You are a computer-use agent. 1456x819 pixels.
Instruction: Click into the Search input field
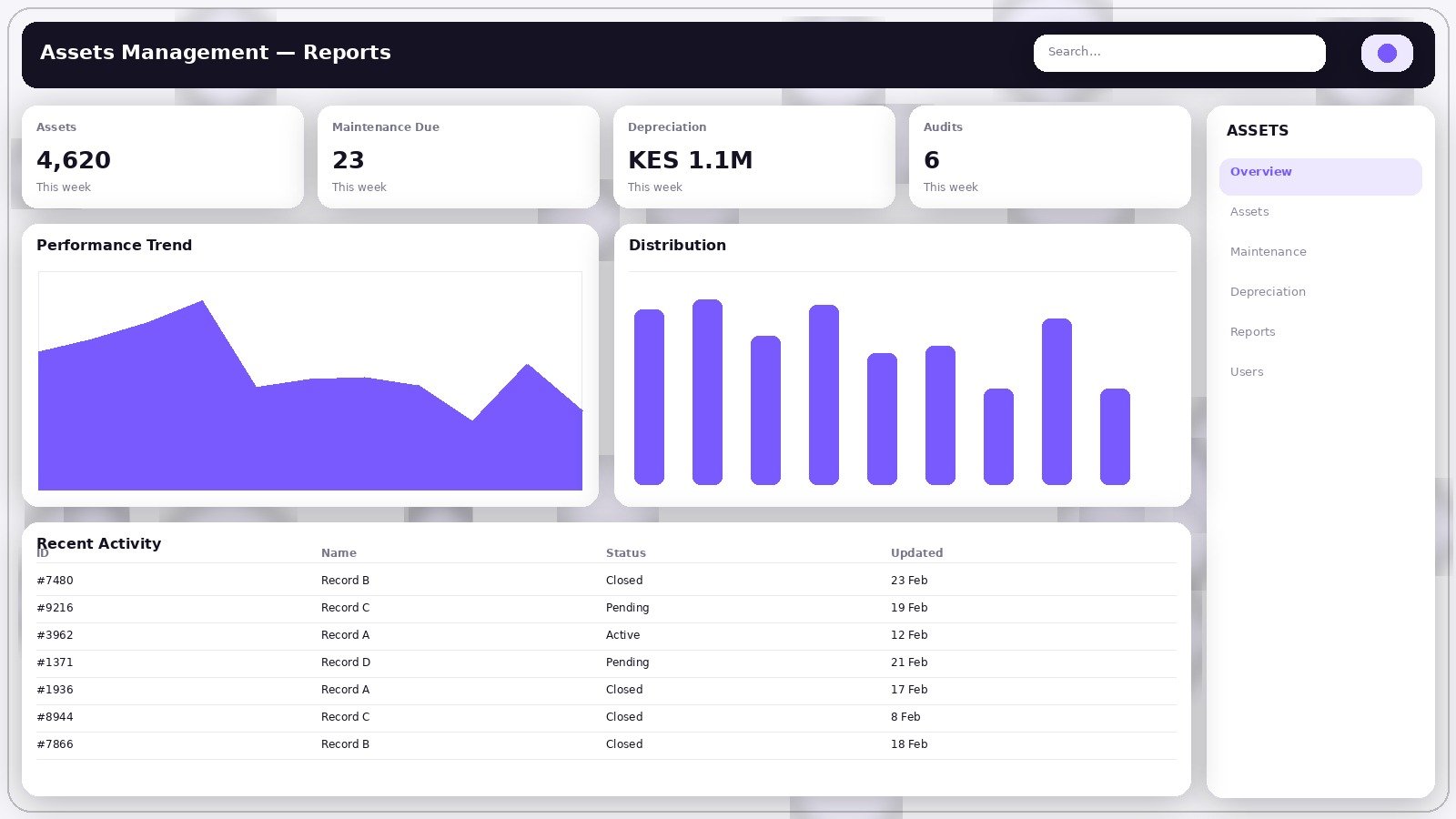tap(1178, 53)
